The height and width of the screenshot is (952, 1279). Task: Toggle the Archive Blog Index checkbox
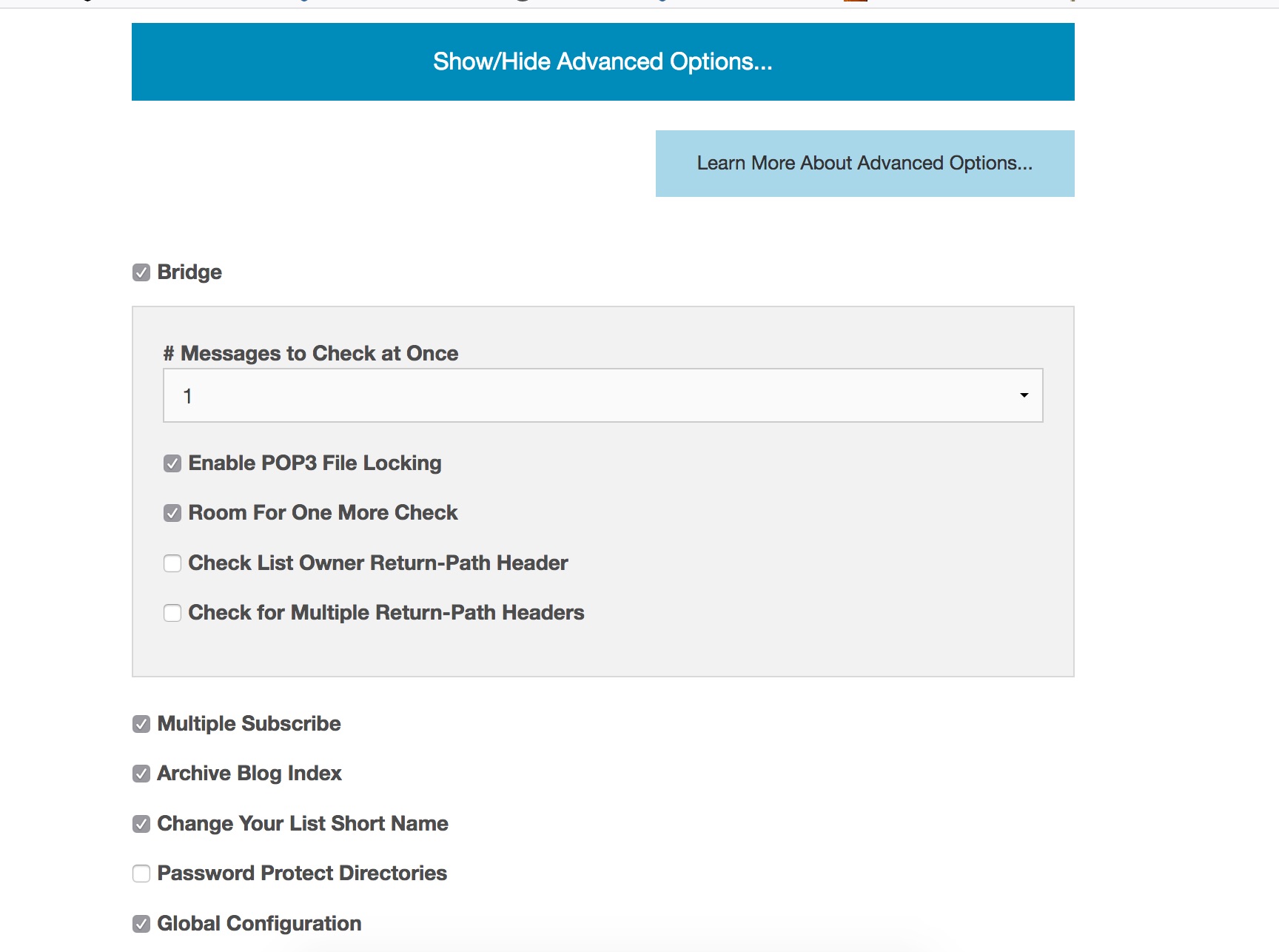(x=141, y=774)
